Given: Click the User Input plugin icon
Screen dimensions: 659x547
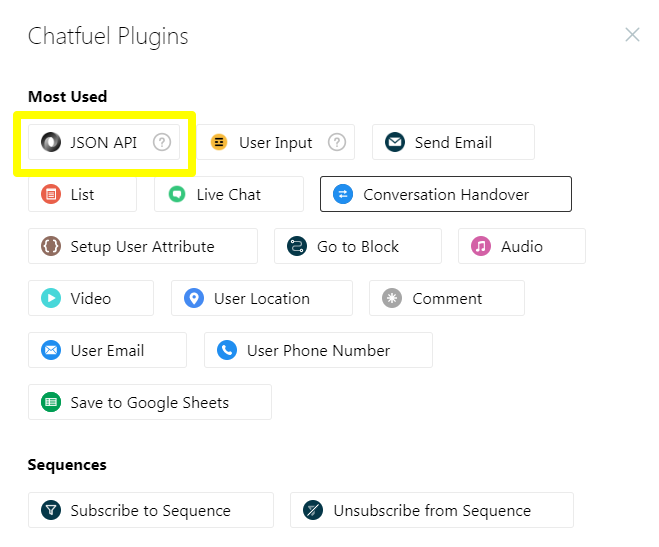Looking at the screenshot, I should coord(219,143).
